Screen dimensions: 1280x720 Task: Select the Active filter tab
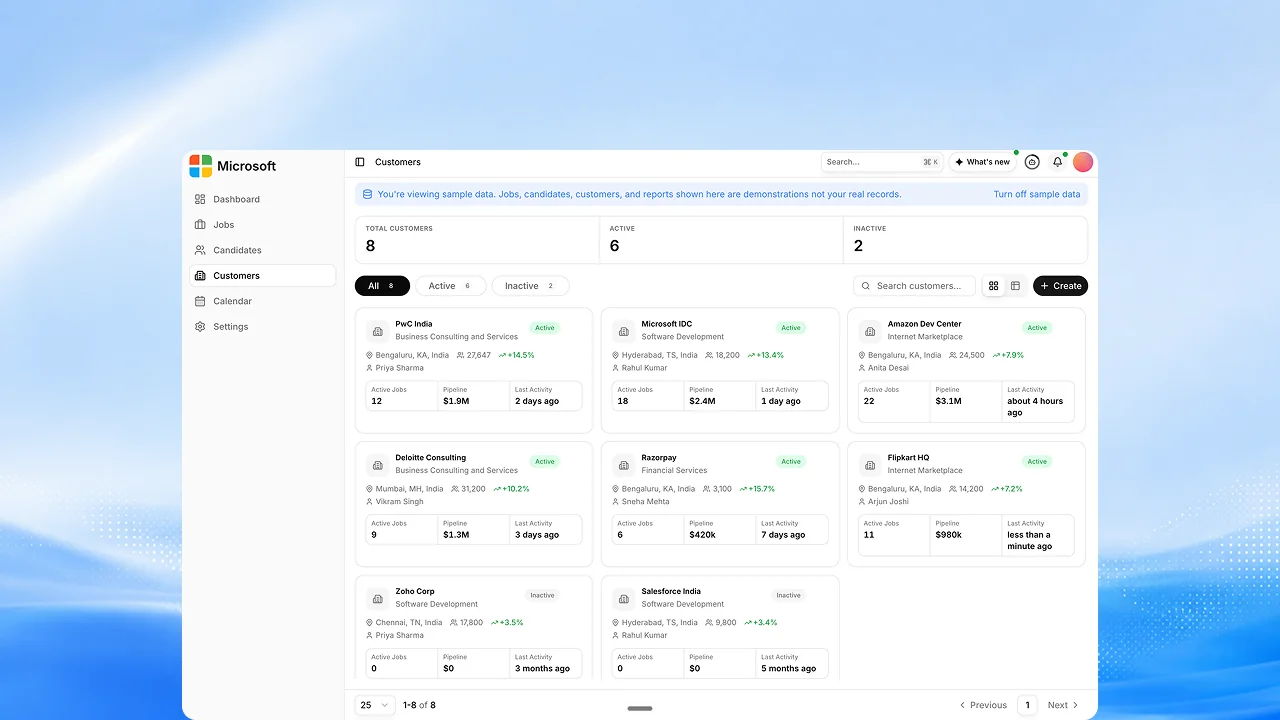coord(450,286)
